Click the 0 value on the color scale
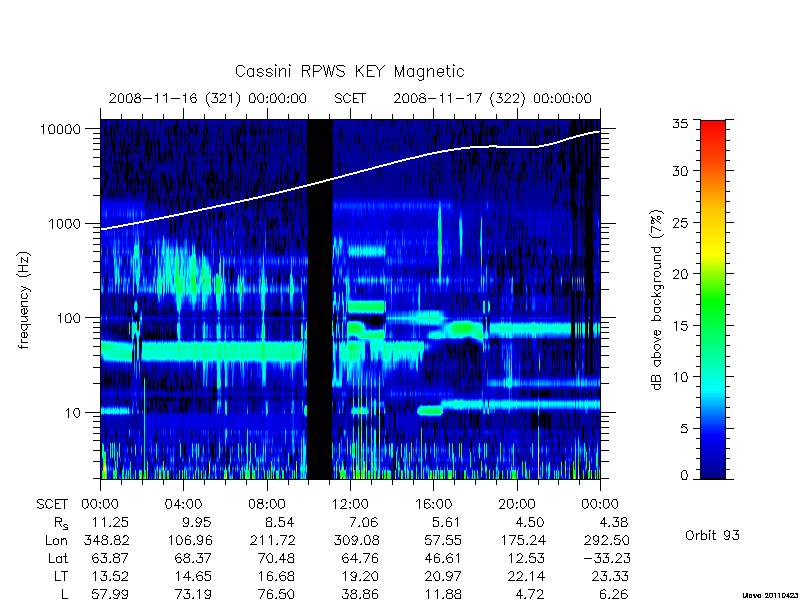800x600 pixels. click(x=684, y=475)
